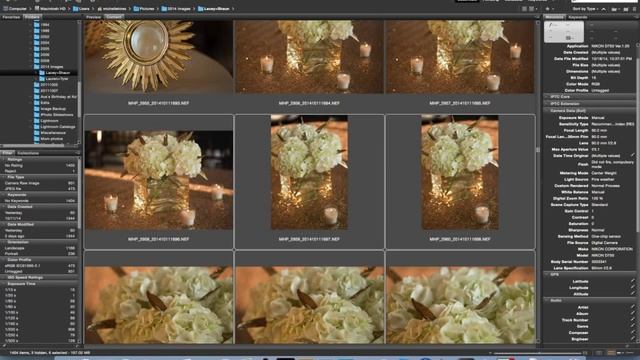
Task: Click the search field at top right
Action: tap(603, 1)
